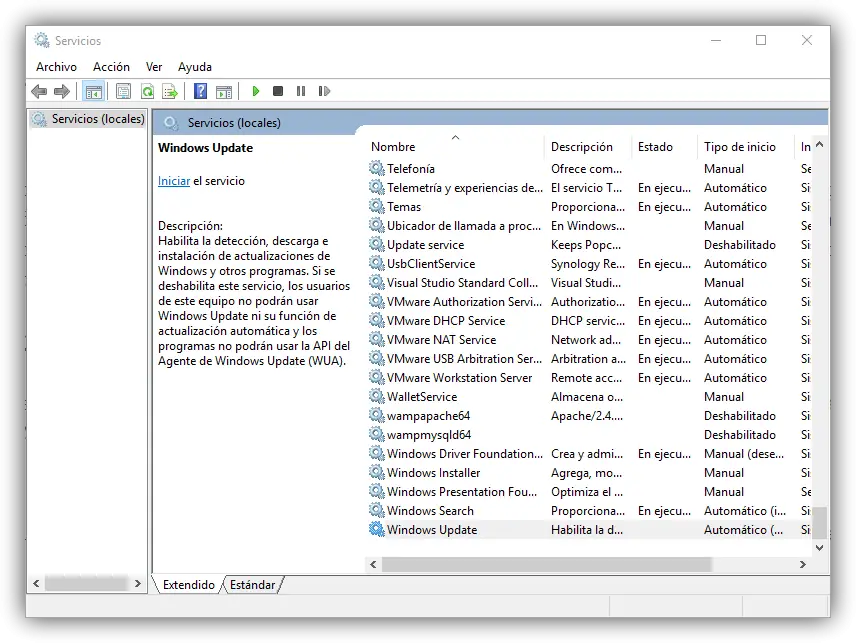
Task: Click the left pane scroll right arrow
Action: [138, 584]
